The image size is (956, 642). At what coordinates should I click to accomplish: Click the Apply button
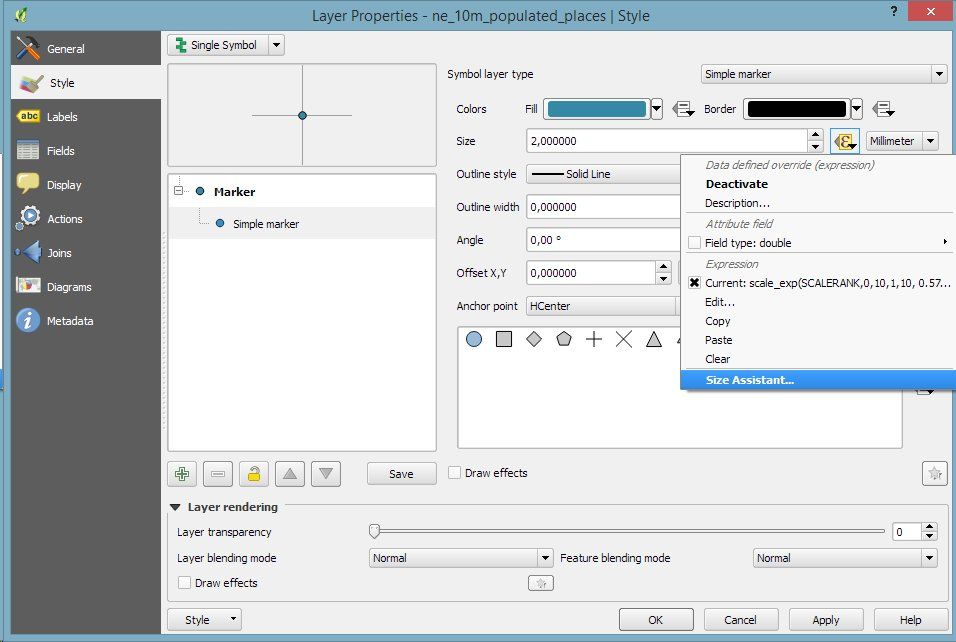825,620
